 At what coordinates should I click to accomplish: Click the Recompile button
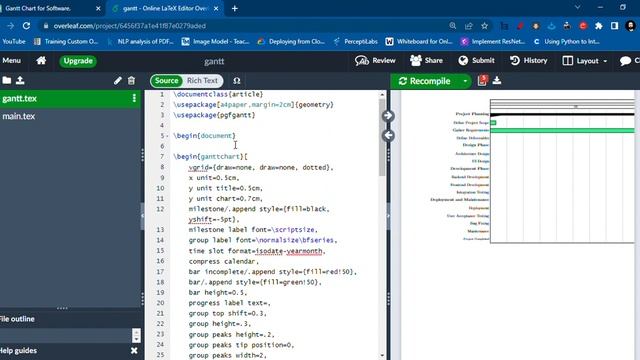coord(425,81)
